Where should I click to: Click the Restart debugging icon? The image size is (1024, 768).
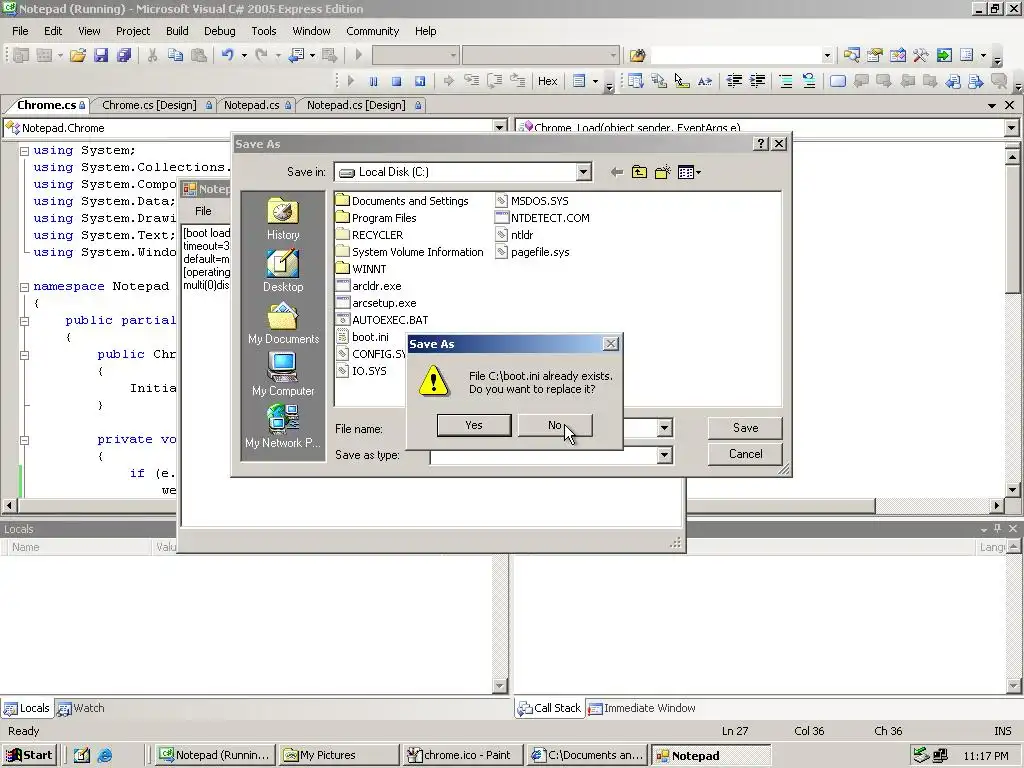[x=420, y=81]
